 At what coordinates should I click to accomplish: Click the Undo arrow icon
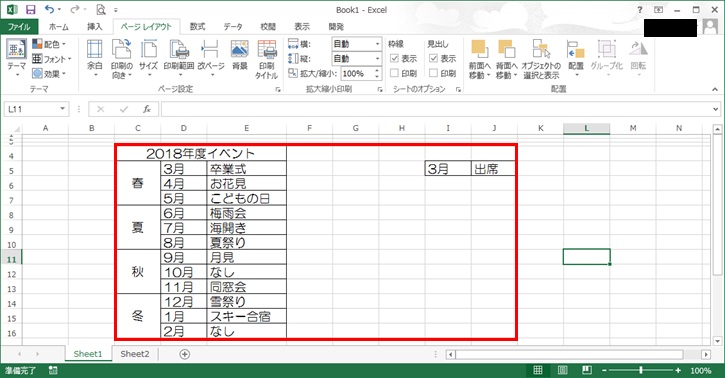[49, 9]
